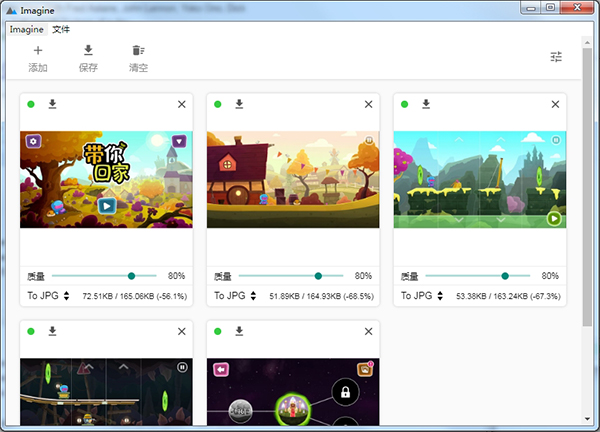Click the purple level map thumbnail

pos(293,392)
